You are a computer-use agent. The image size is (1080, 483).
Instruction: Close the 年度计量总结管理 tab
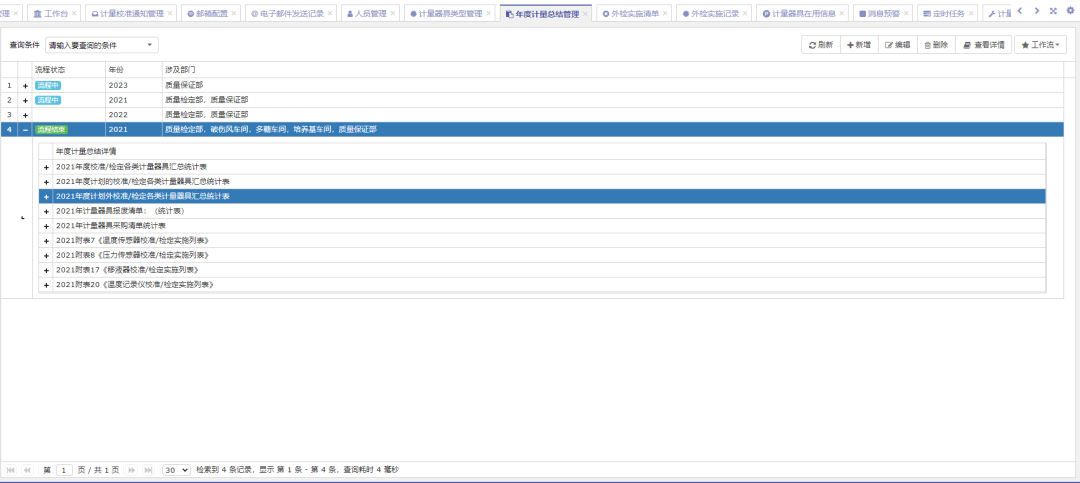point(585,14)
